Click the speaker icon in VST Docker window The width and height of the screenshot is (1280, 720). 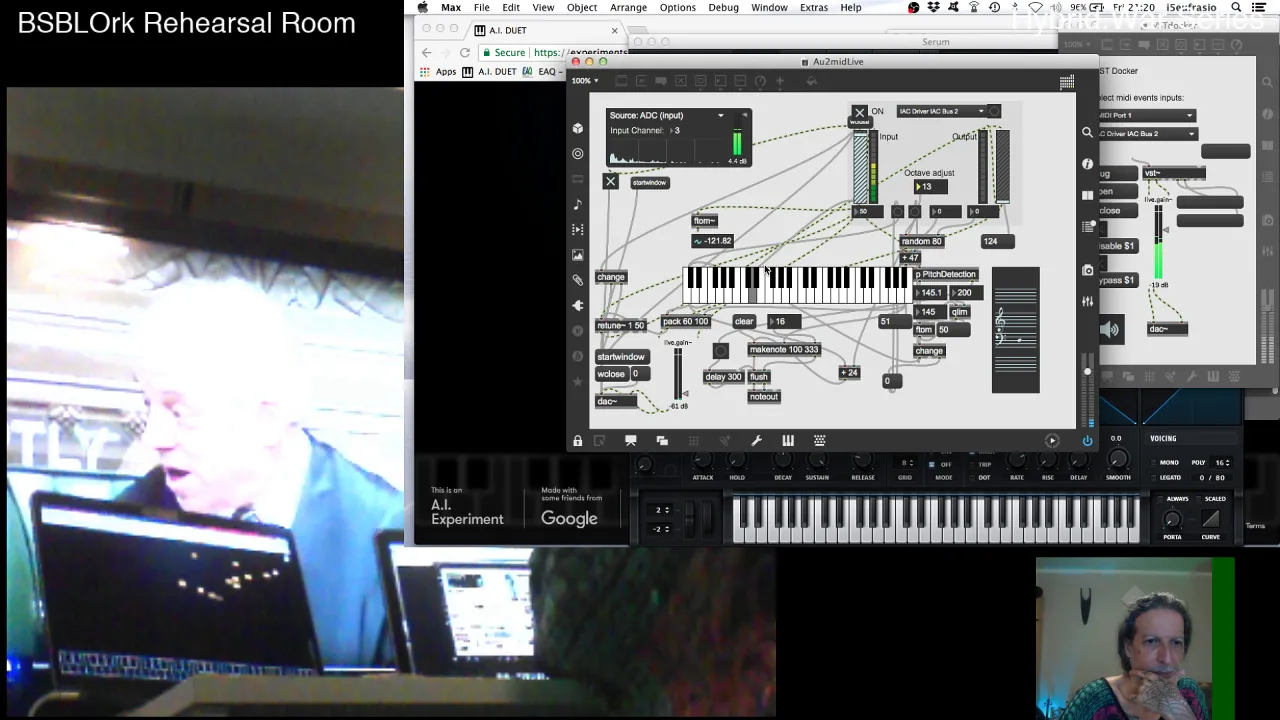(1110, 329)
